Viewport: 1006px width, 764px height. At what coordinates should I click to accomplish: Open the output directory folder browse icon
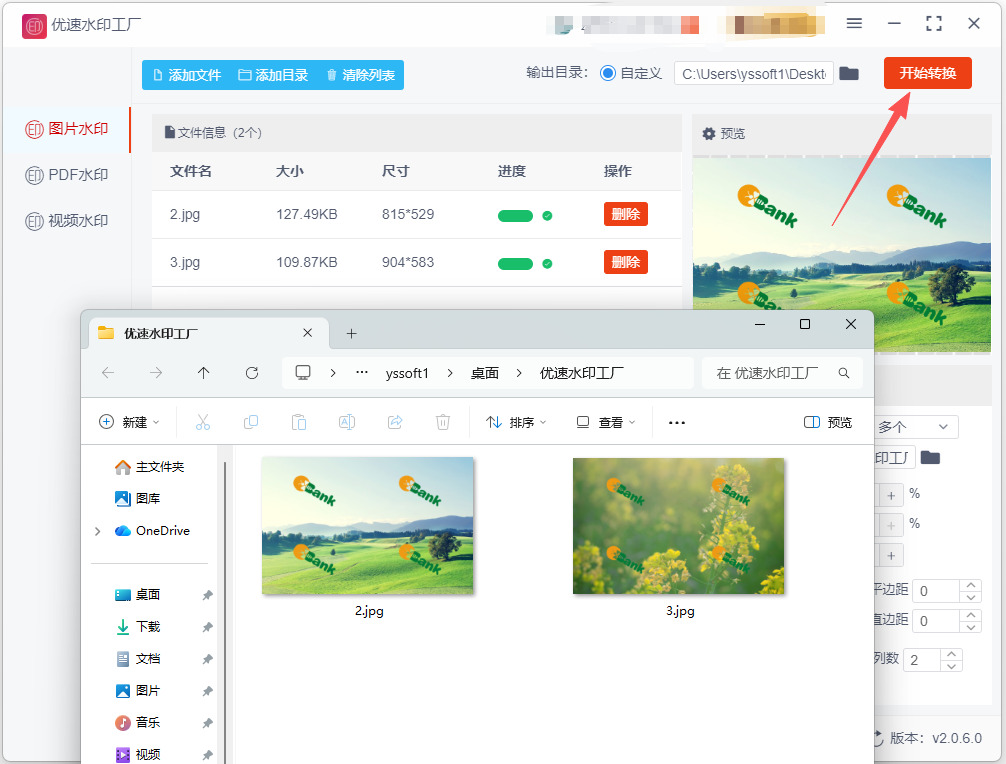[x=849, y=73]
